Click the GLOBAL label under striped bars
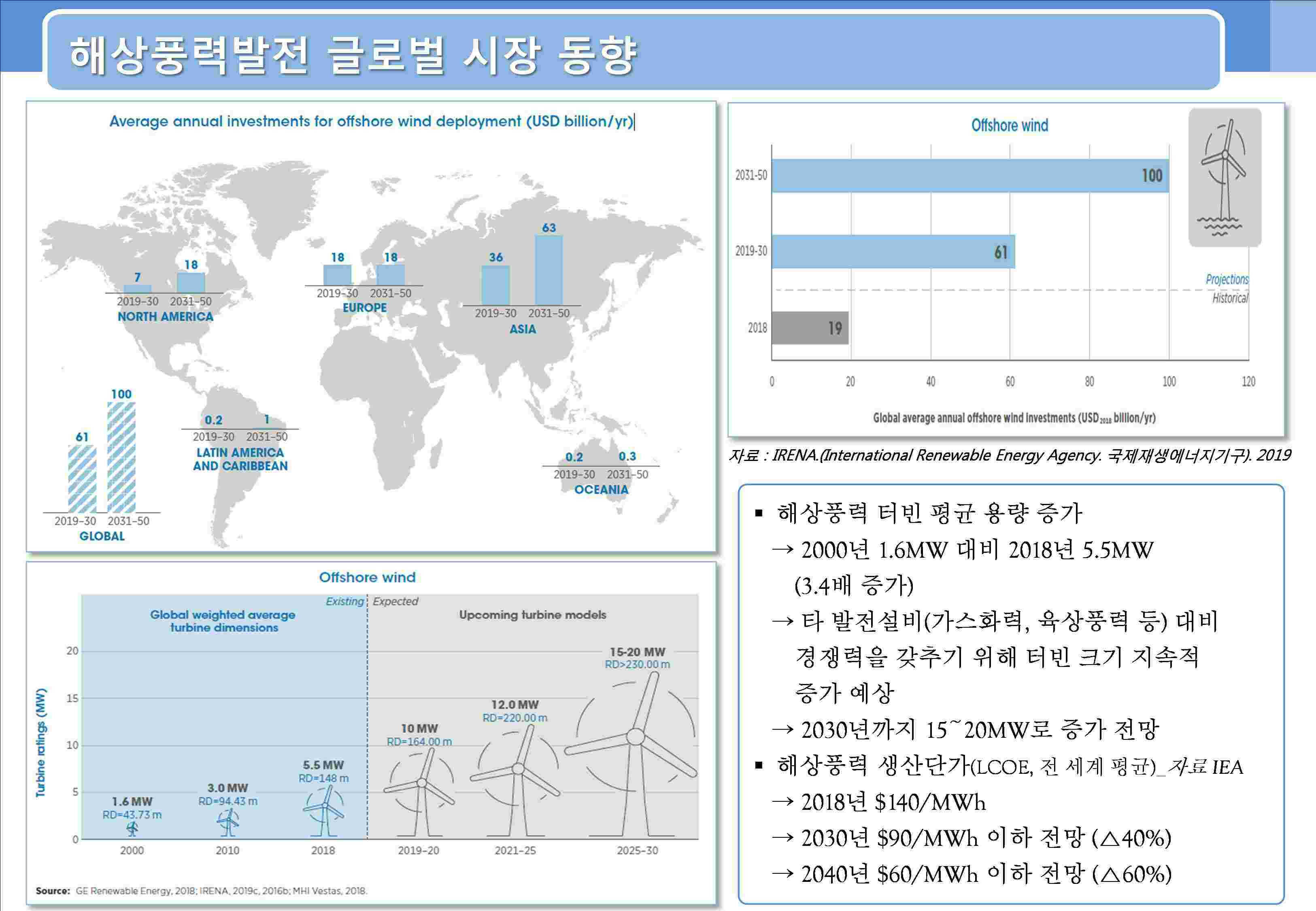Viewport: 1316px width, 911px height. click(102, 537)
